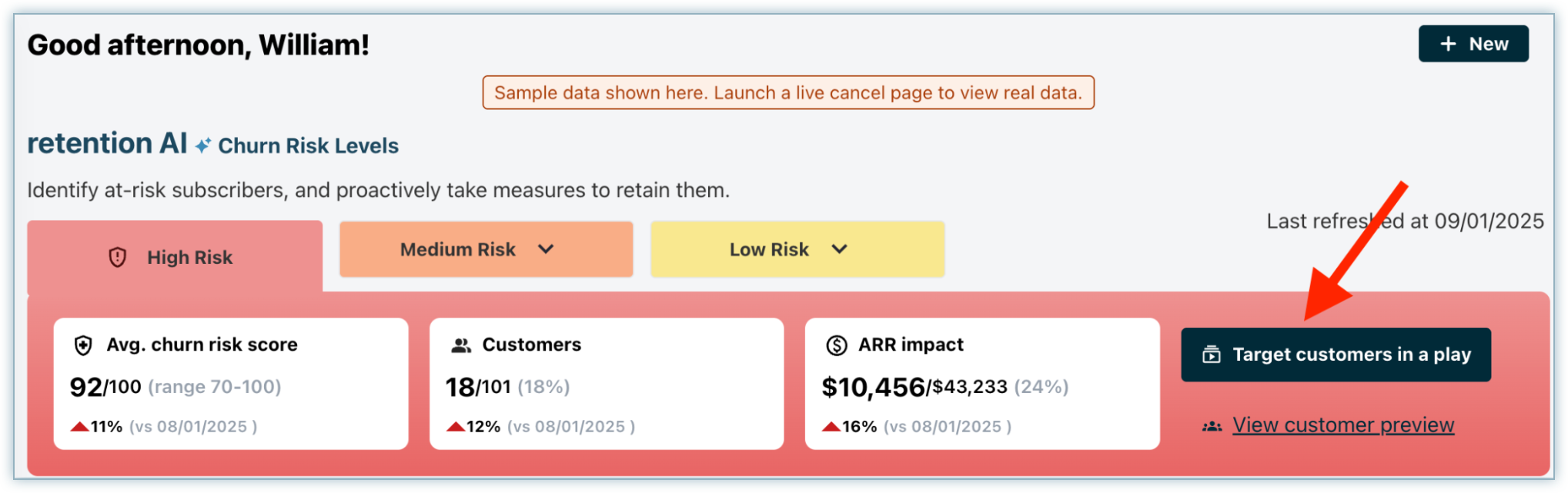Click the group icon beside View customer preview
This screenshot has height=493, width=1568.
click(1212, 426)
